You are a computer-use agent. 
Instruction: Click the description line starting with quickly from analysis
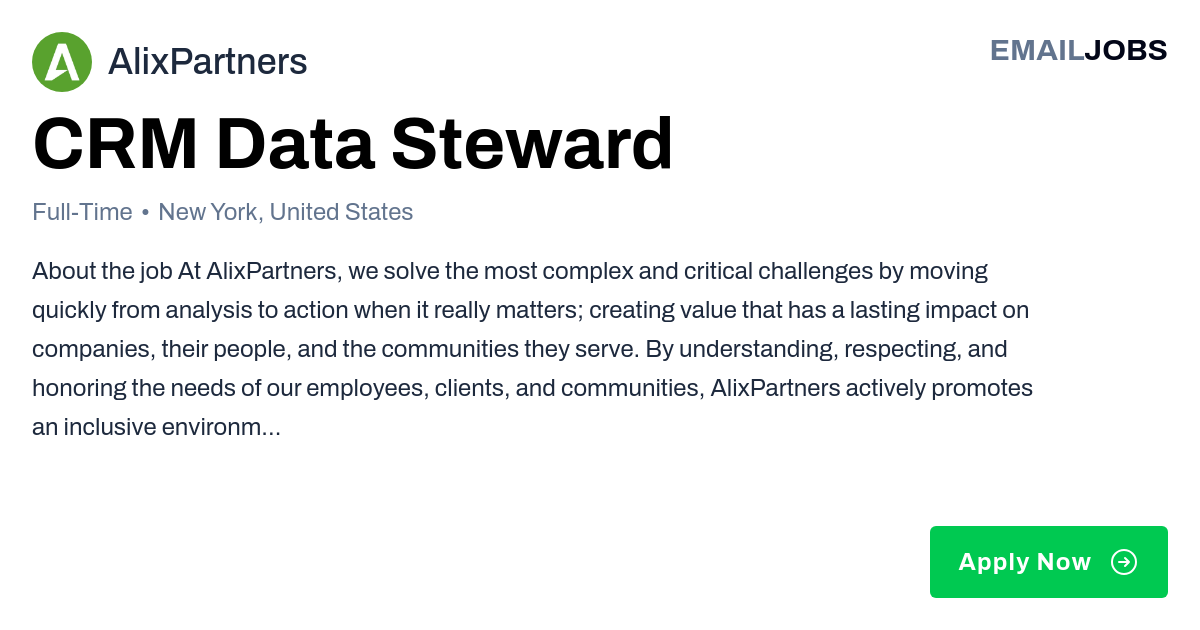coord(530,310)
